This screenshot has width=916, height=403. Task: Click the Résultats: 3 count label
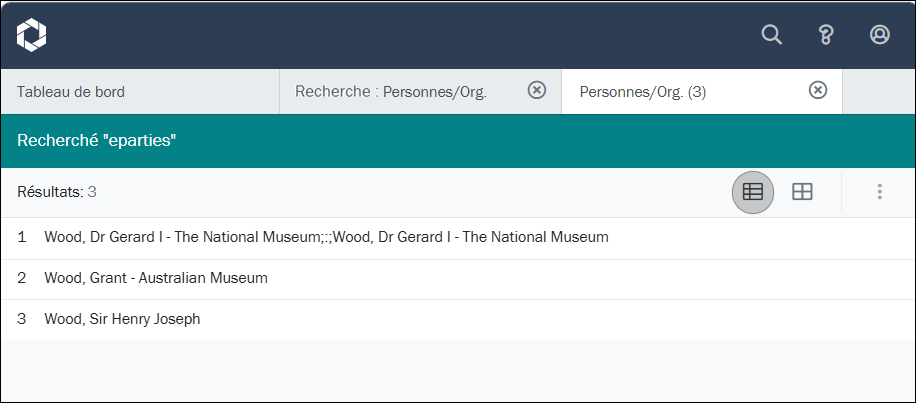(x=57, y=192)
